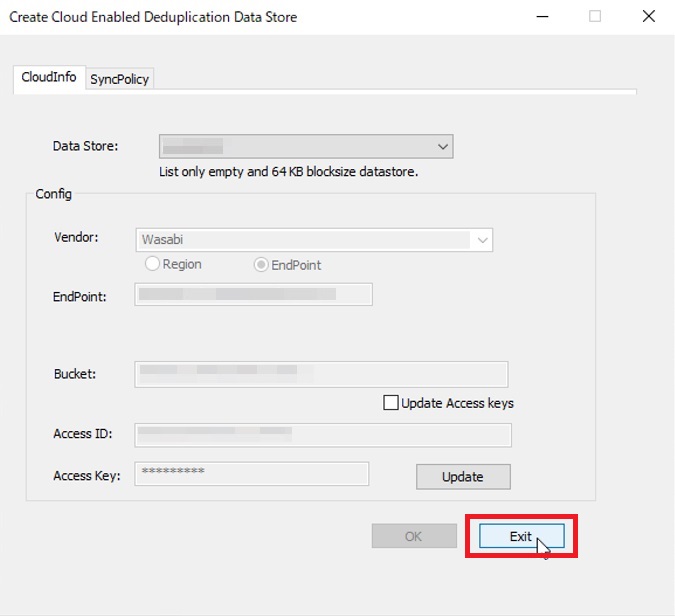Click the 64 KB blocksize hint text
The image size is (675, 616).
pyautogui.click(x=288, y=171)
